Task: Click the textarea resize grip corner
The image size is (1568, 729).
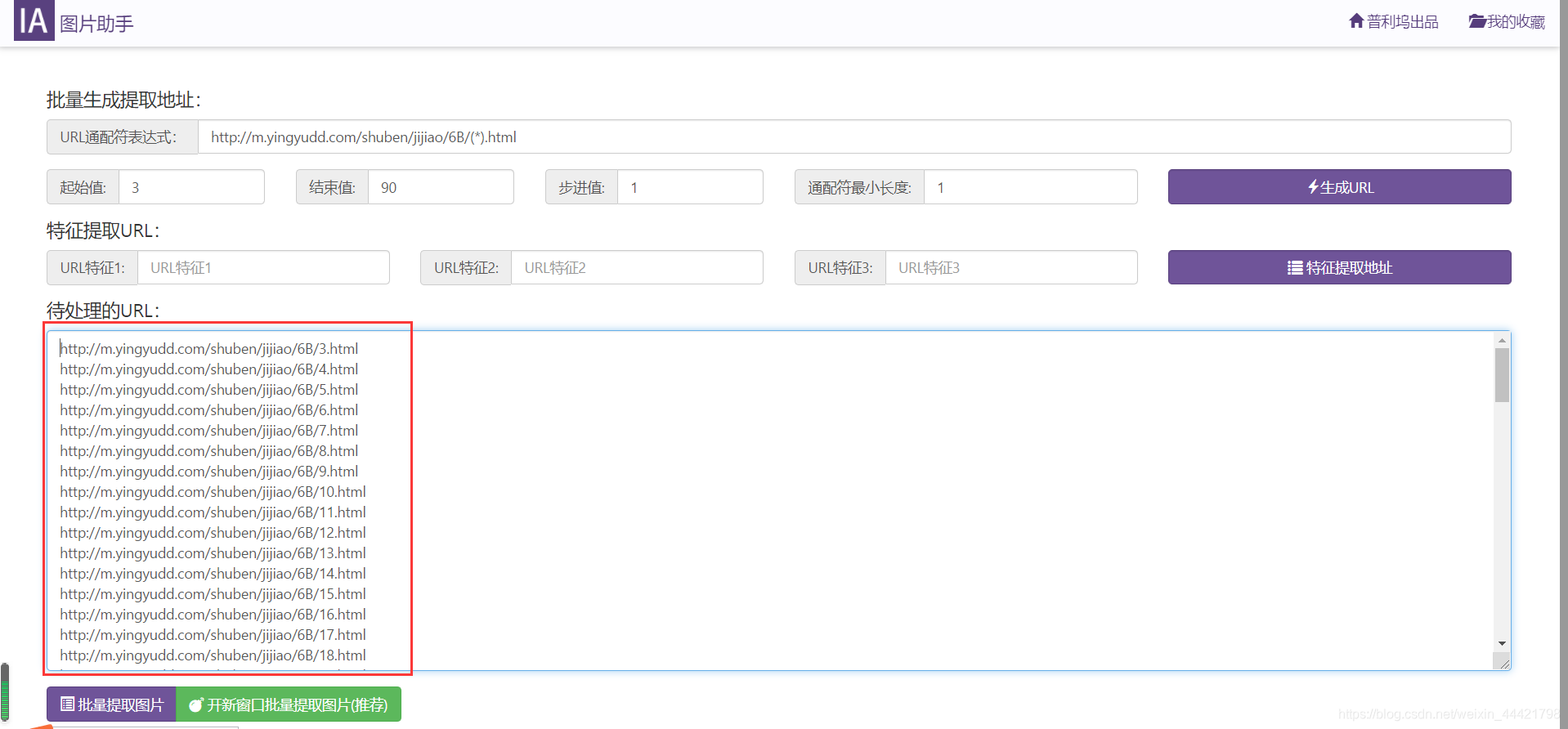Action: pos(1503,662)
